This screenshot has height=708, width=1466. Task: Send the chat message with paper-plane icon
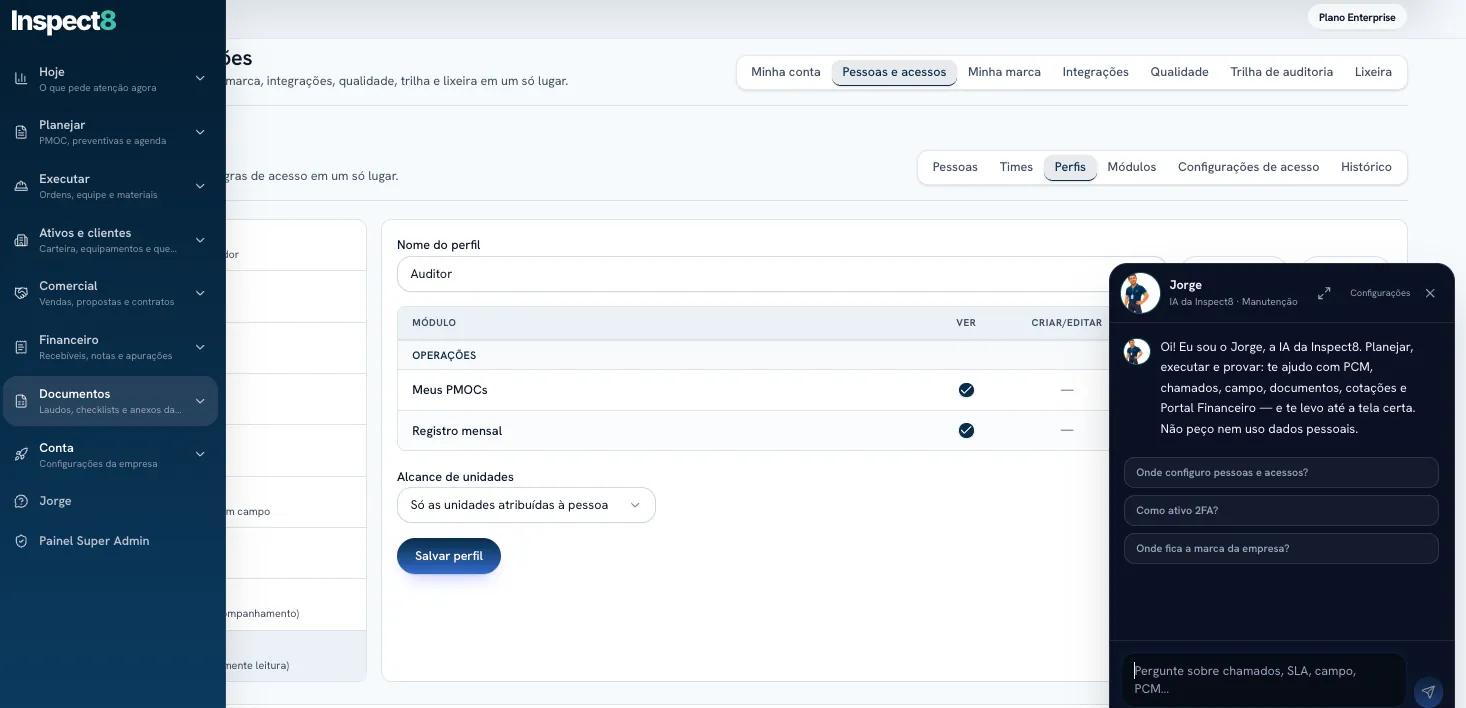[x=1428, y=692]
